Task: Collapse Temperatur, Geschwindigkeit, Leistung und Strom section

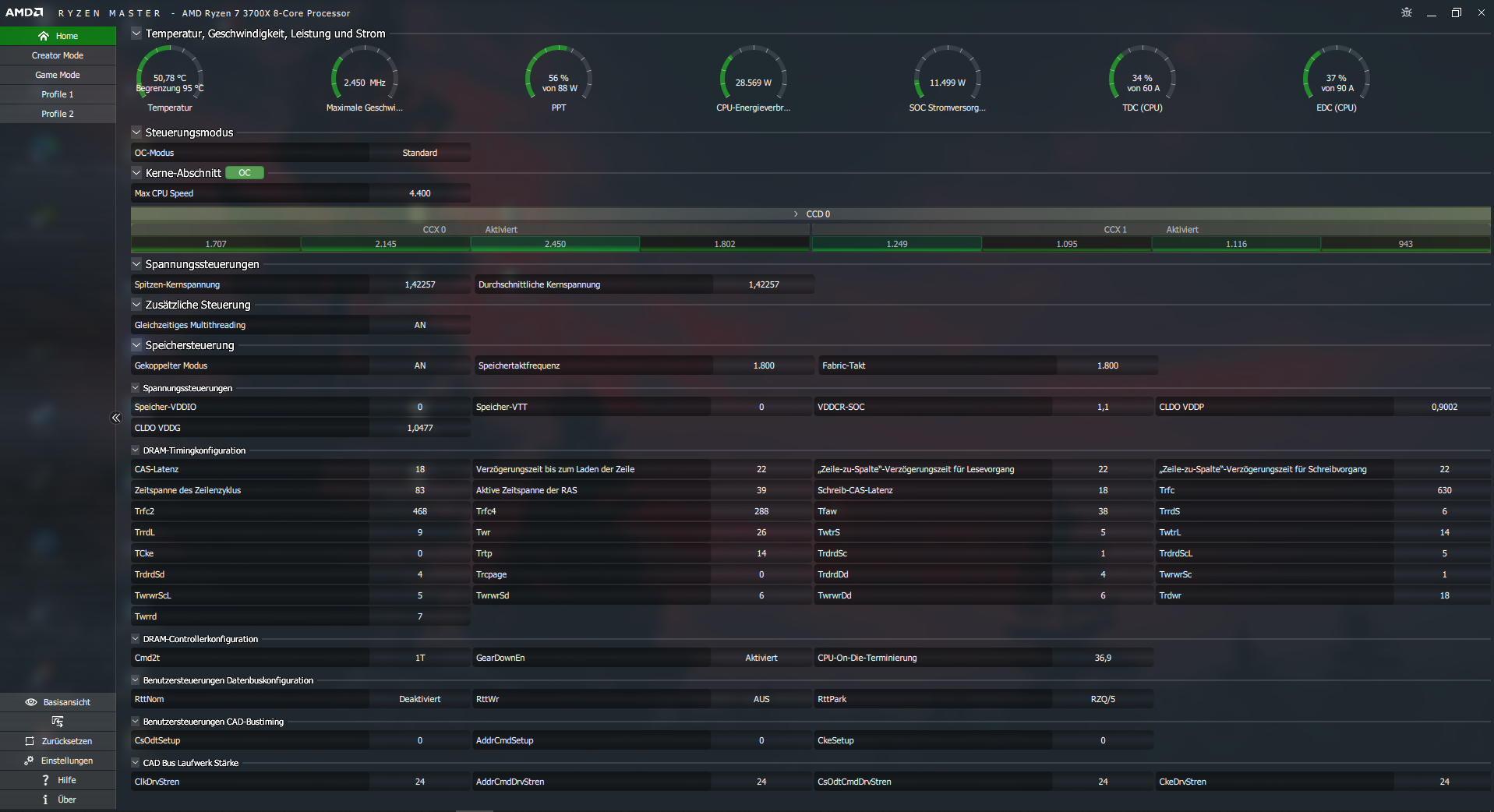Action: click(x=136, y=34)
